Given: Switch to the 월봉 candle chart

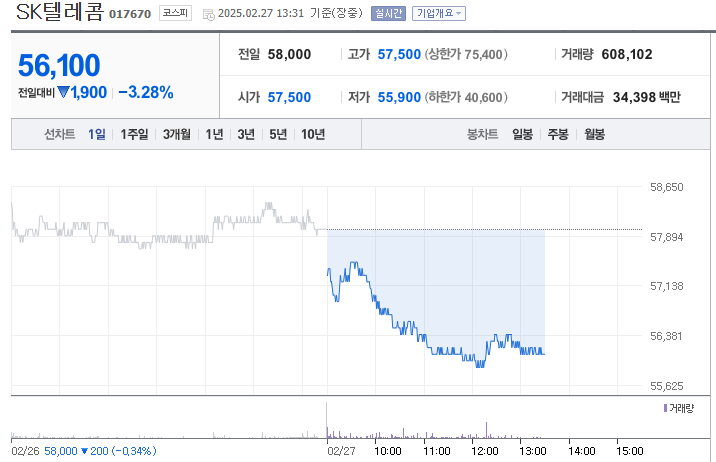Looking at the screenshot, I should [595, 134].
